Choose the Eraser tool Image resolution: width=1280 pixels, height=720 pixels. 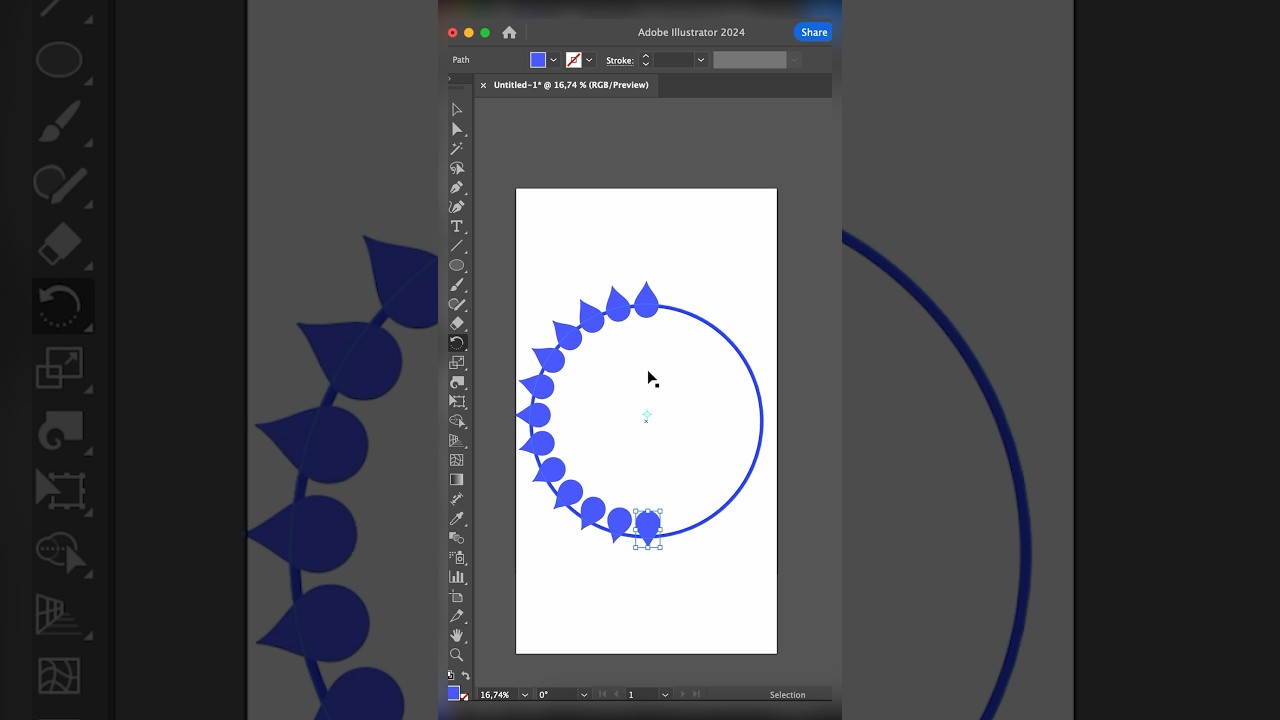[x=457, y=324]
